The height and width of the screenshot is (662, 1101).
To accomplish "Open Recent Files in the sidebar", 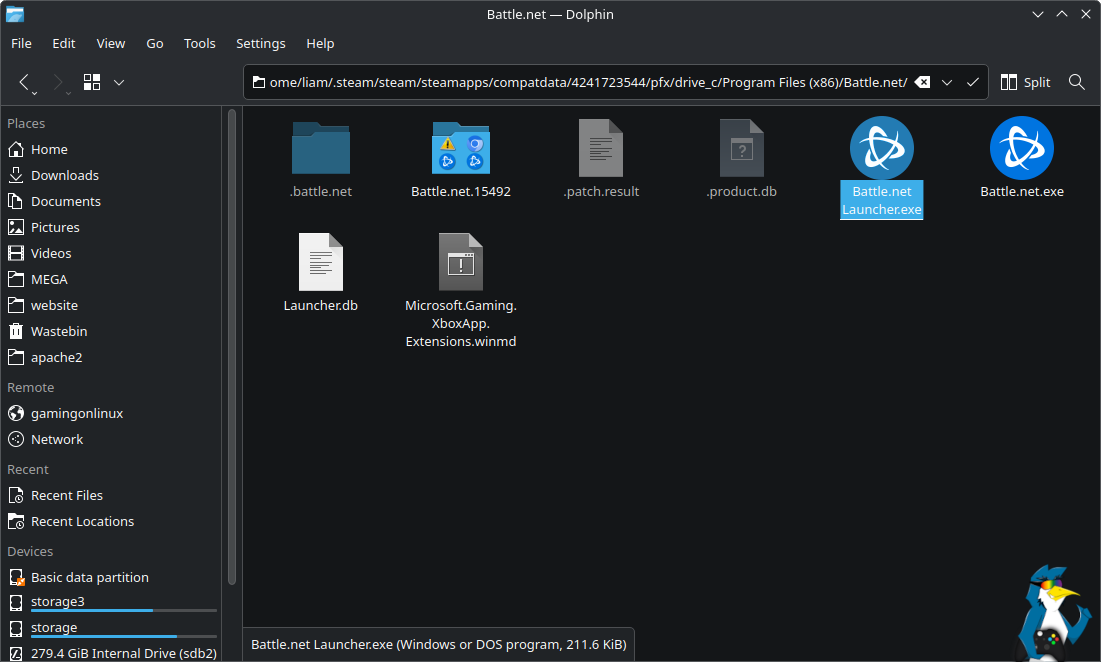I will (66, 495).
